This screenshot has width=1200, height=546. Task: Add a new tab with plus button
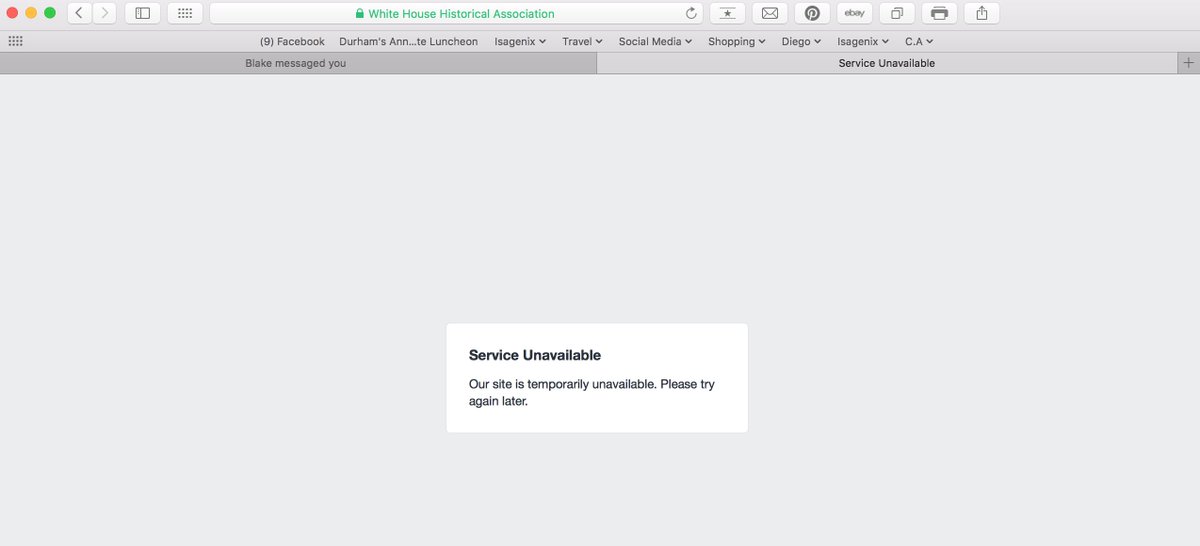1187,63
